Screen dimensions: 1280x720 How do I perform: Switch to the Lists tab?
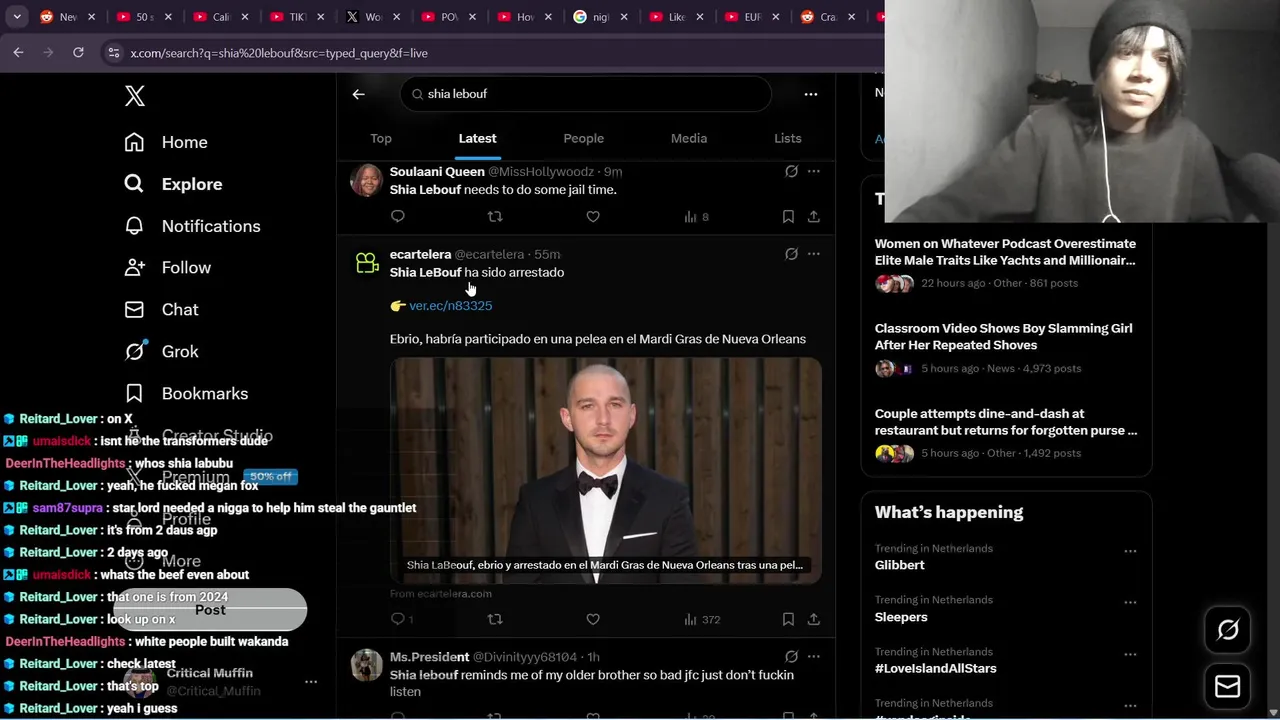pyautogui.click(x=788, y=138)
